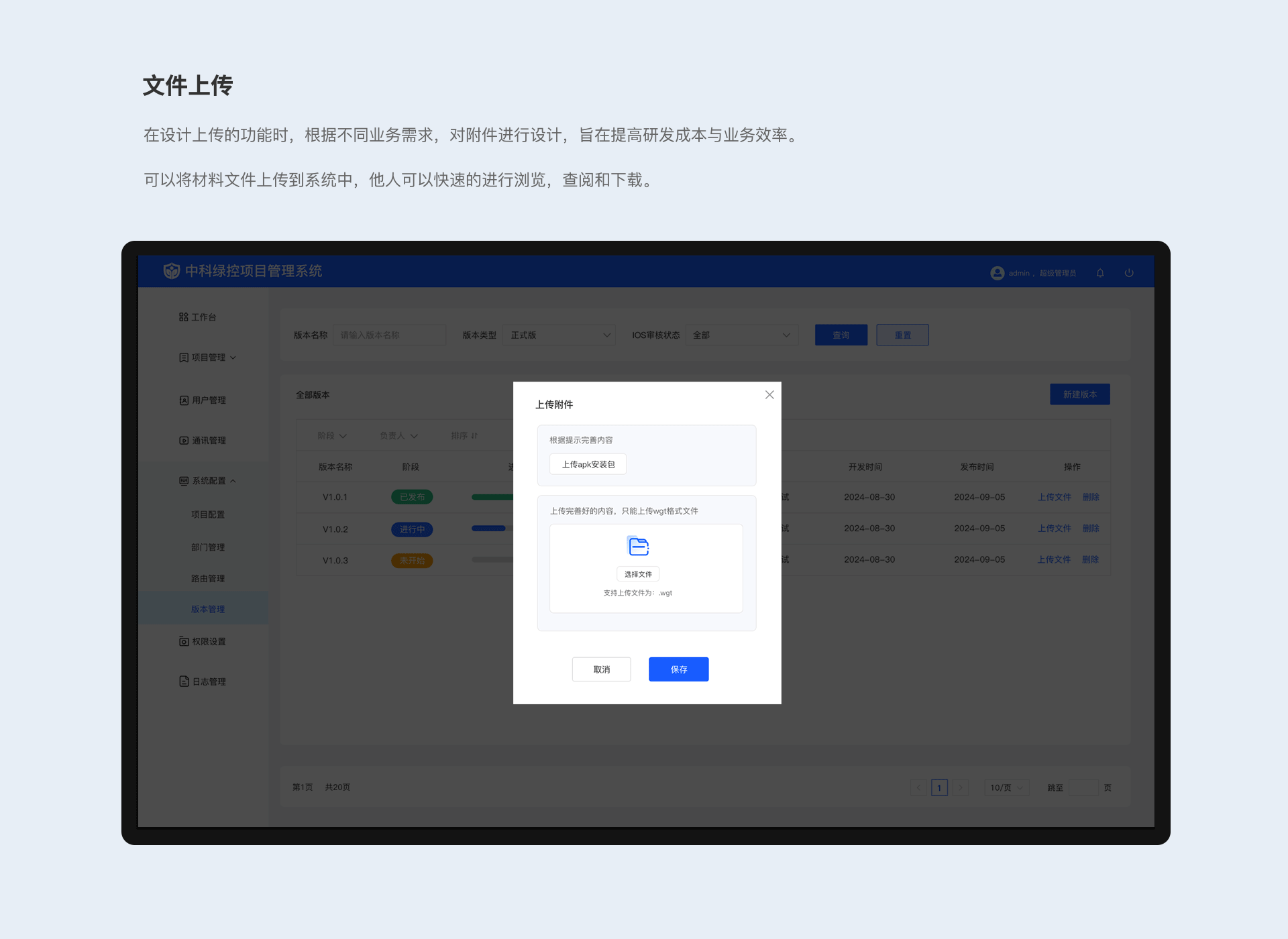The width and height of the screenshot is (1288, 939).
Task: Open 通讯管理 in the sidebar
Action: (208, 441)
